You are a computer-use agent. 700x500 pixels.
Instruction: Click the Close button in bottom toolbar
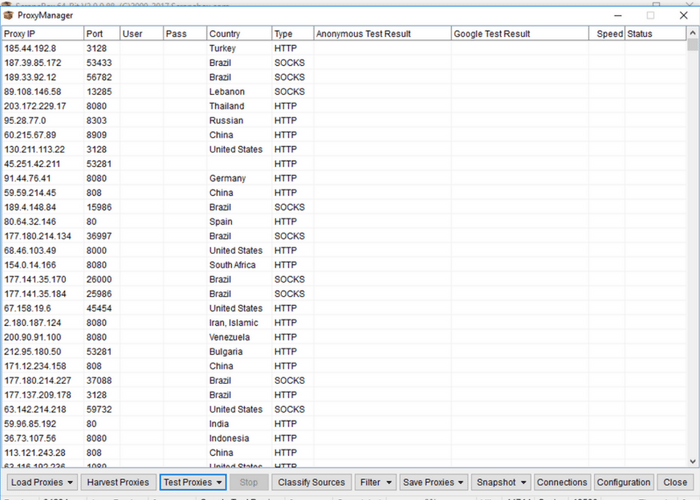tap(675, 482)
